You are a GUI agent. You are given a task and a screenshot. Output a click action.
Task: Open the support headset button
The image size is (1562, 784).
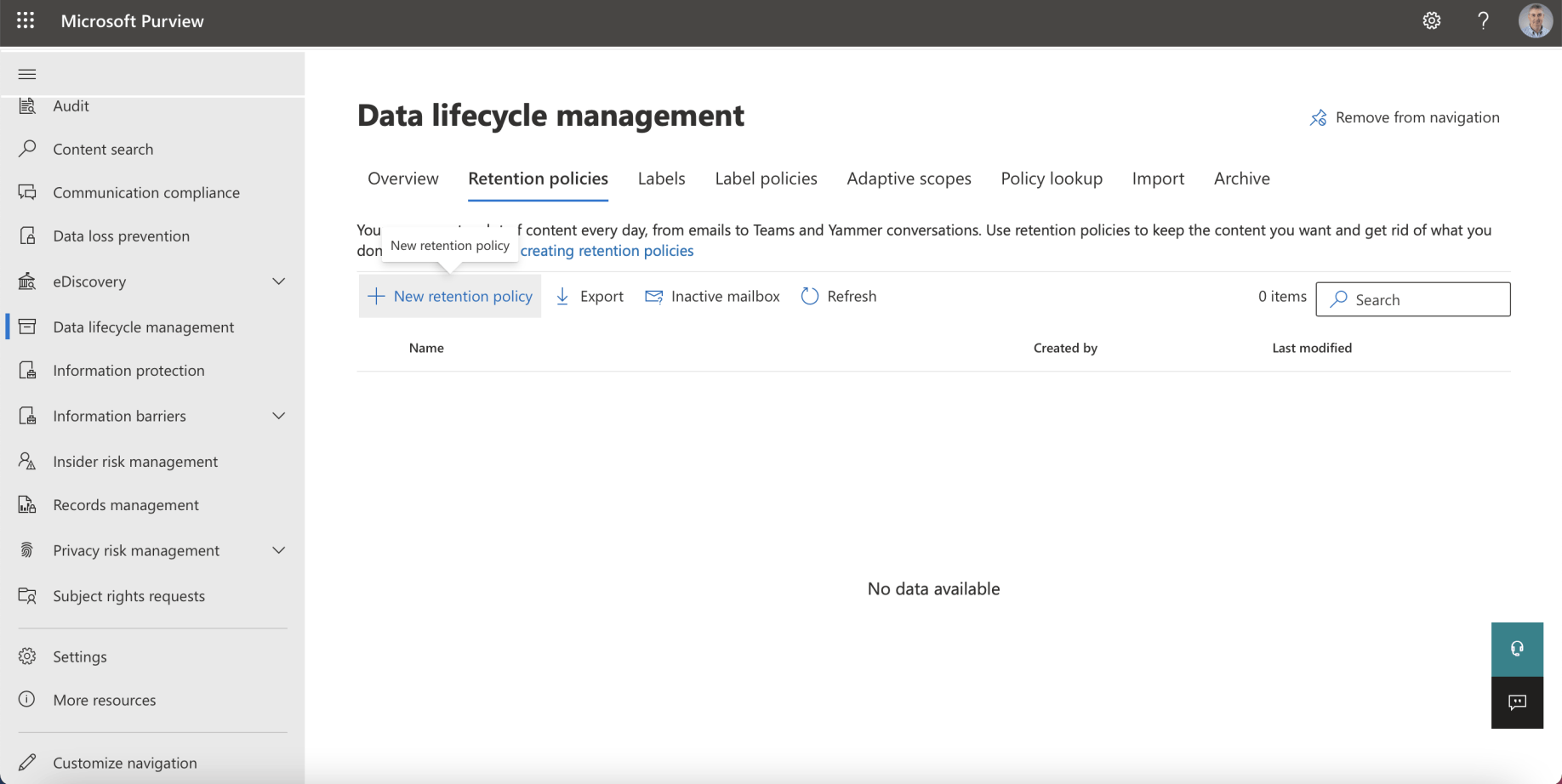click(x=1517, y=649)
